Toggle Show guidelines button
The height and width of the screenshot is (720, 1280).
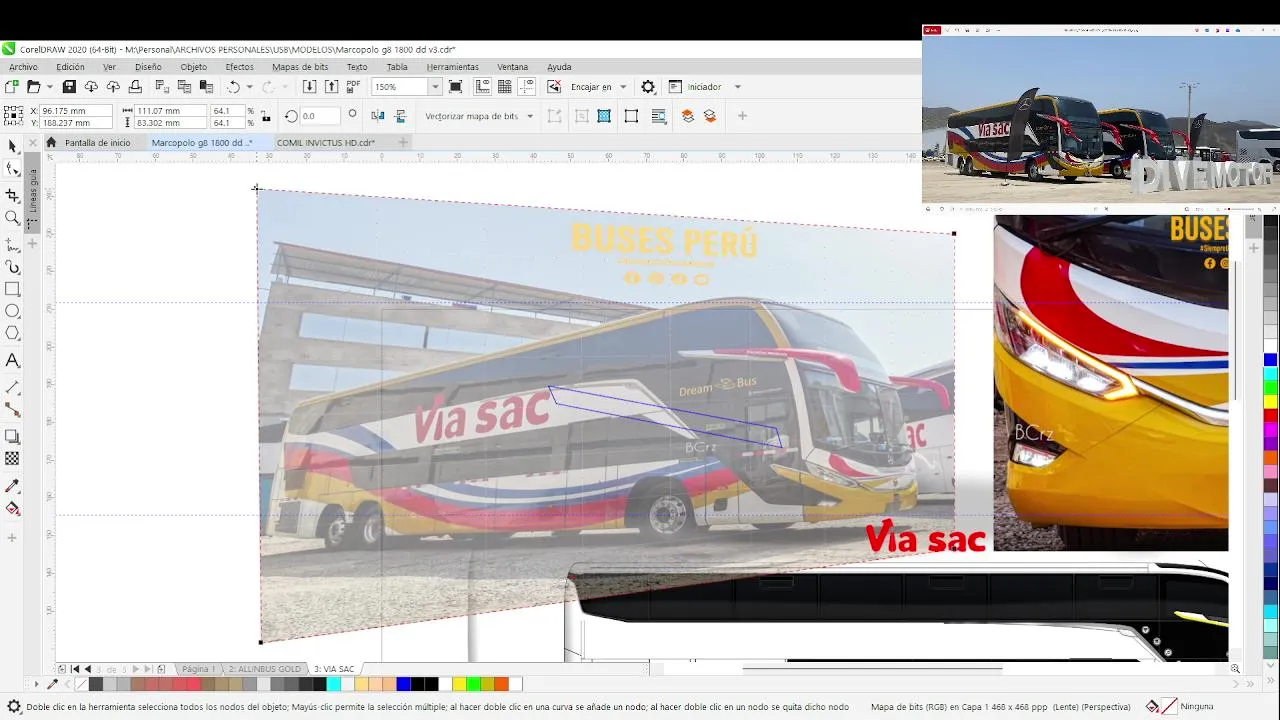[527, 87]
